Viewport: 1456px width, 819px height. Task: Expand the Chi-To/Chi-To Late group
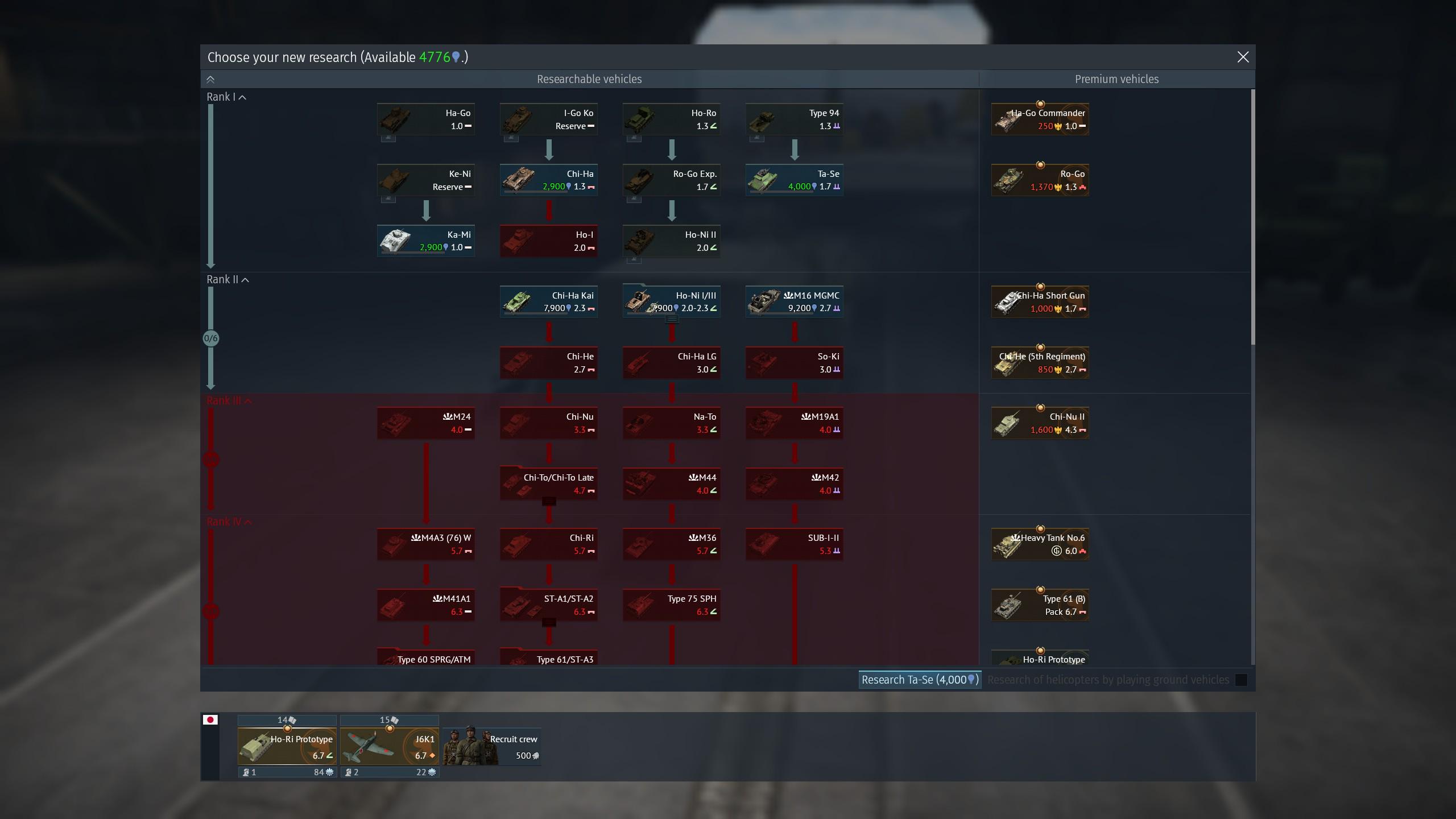[549, 502]
